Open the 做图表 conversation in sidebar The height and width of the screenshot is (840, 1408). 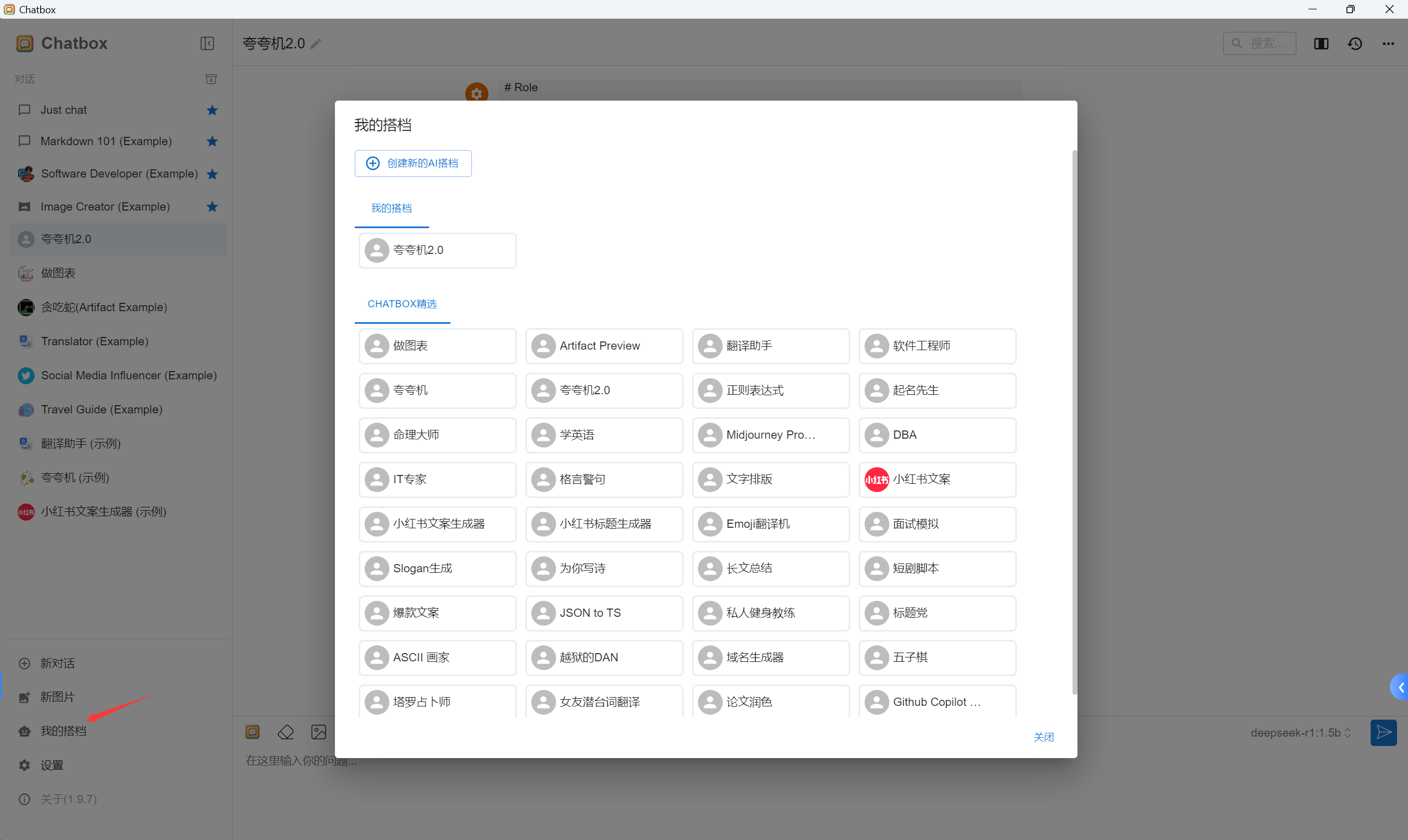(x=118, y=273)
